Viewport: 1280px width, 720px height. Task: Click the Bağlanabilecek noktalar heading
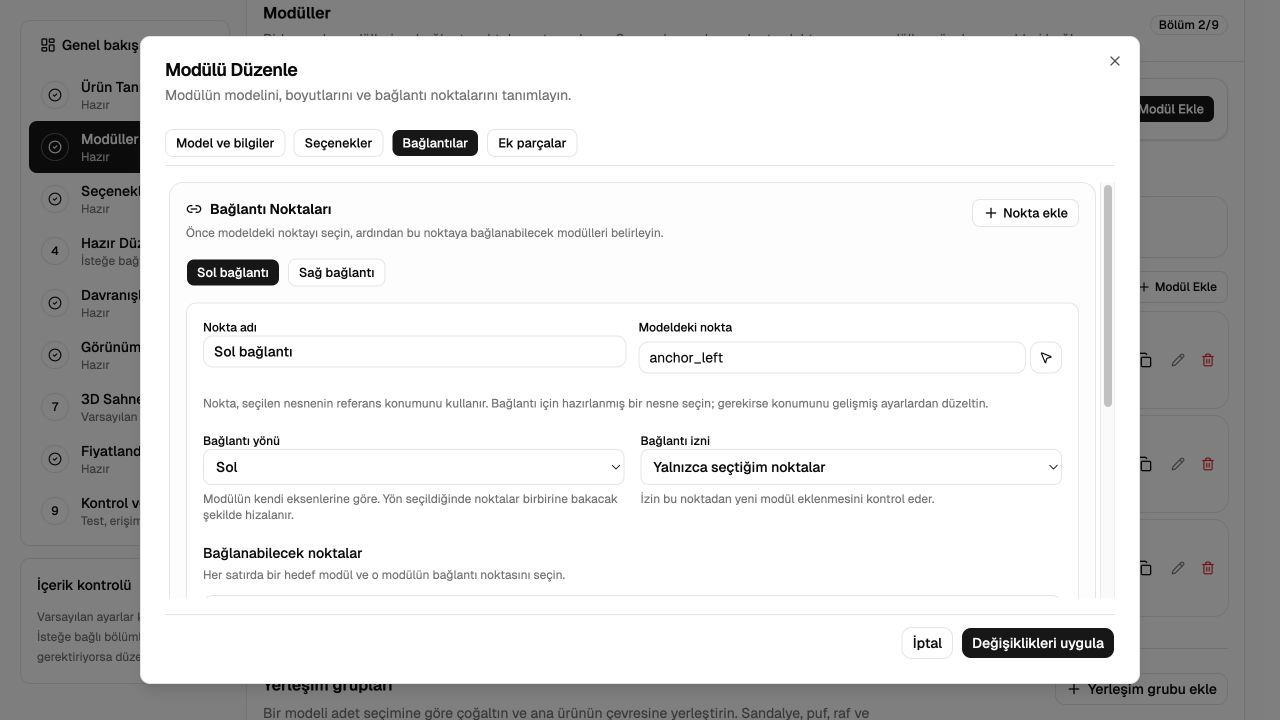point(282,553)
